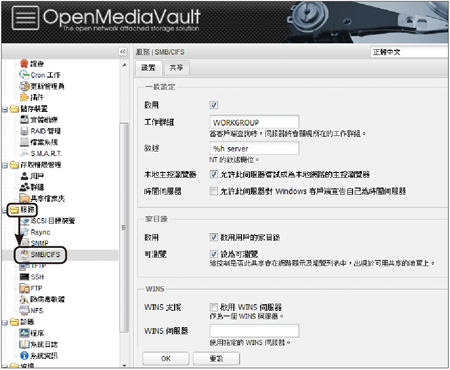Open the S.M.A.R.T. item
450x370 pixels.
tap(41, 153)
